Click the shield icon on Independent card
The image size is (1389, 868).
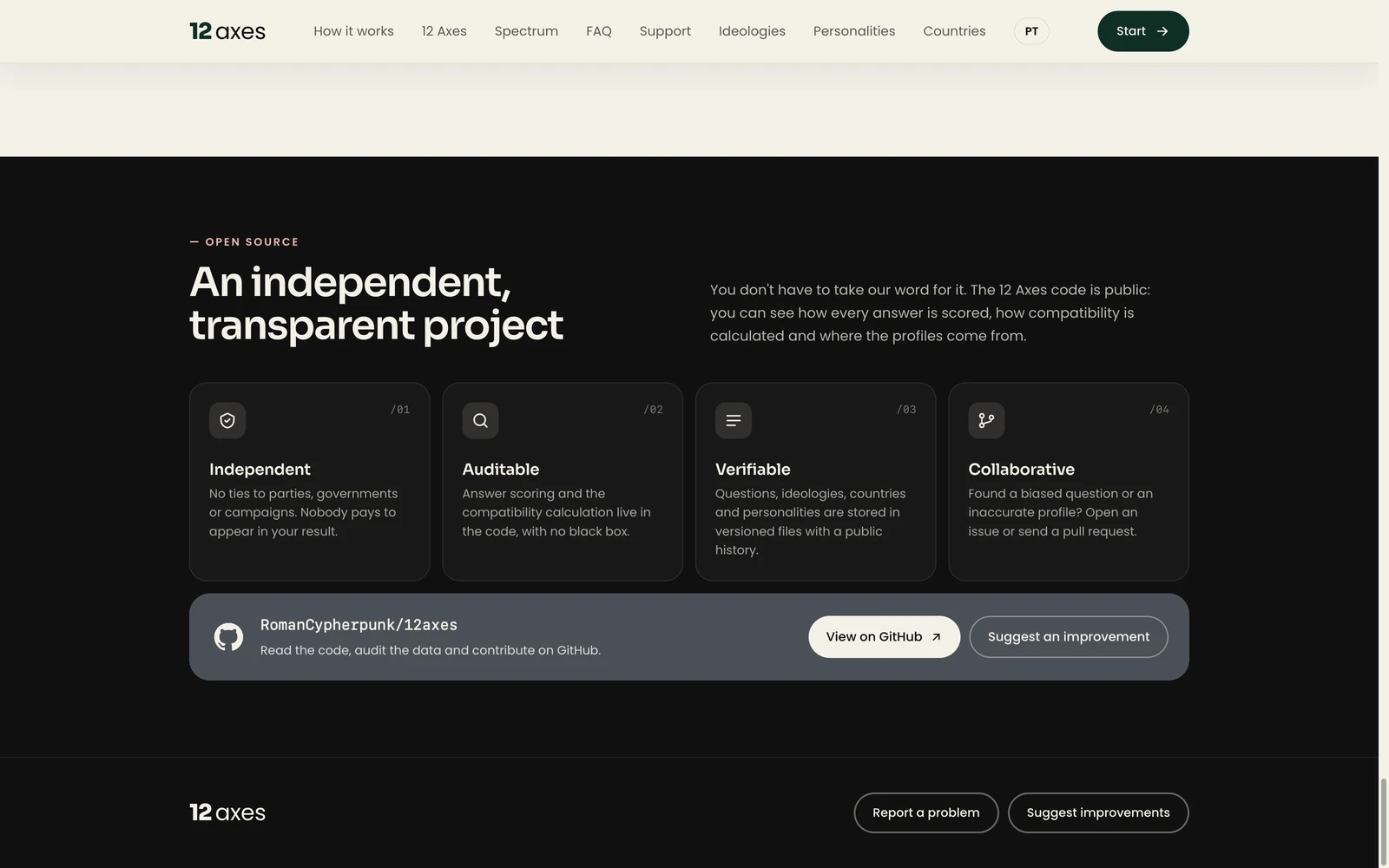pos(227,421)
